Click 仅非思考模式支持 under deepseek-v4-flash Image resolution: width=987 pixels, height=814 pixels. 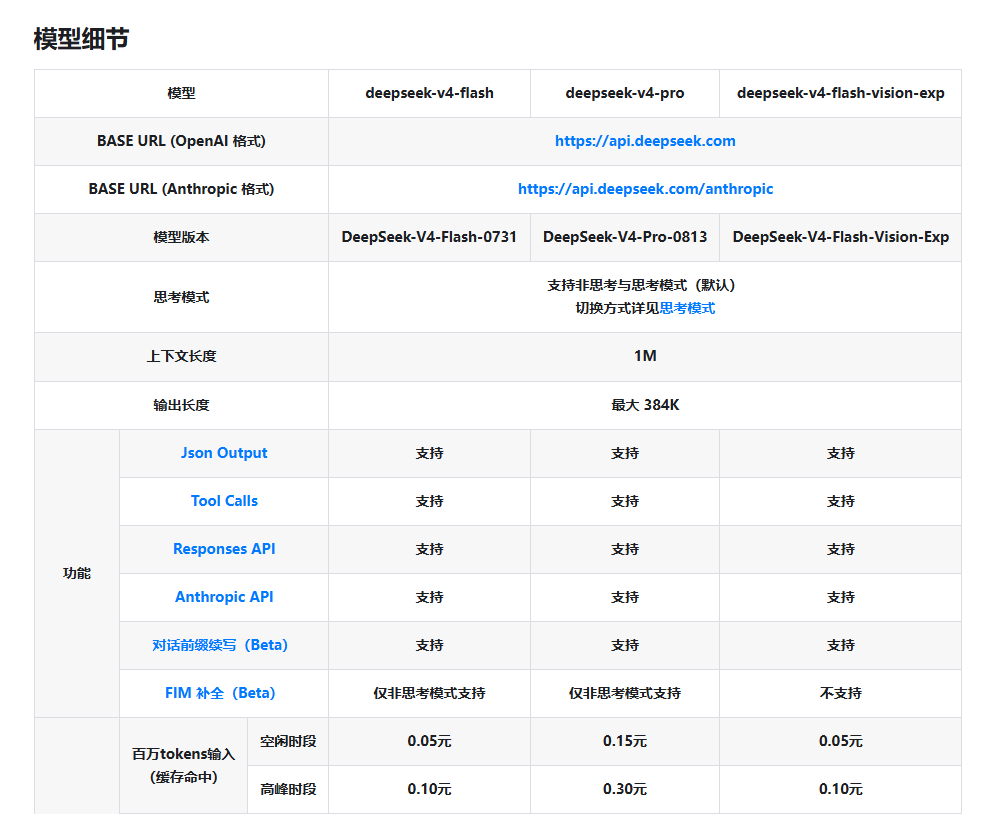tap(429, 693)
